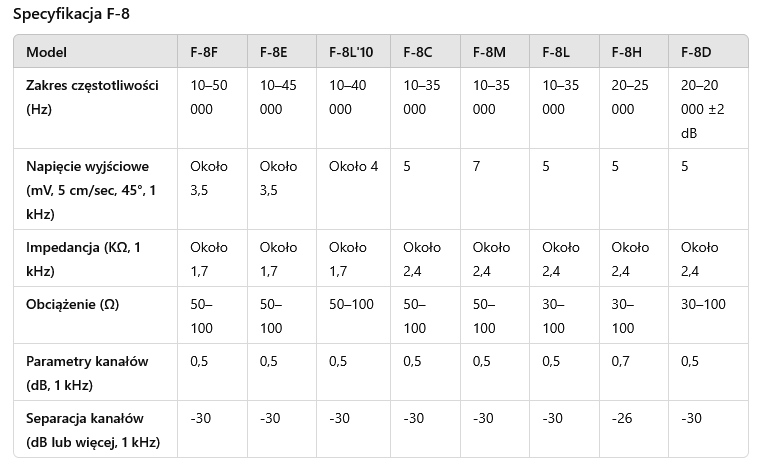The height and width of the screenshot is (472, 766).
Task: Click the F-8C column header
Action: 418,52
